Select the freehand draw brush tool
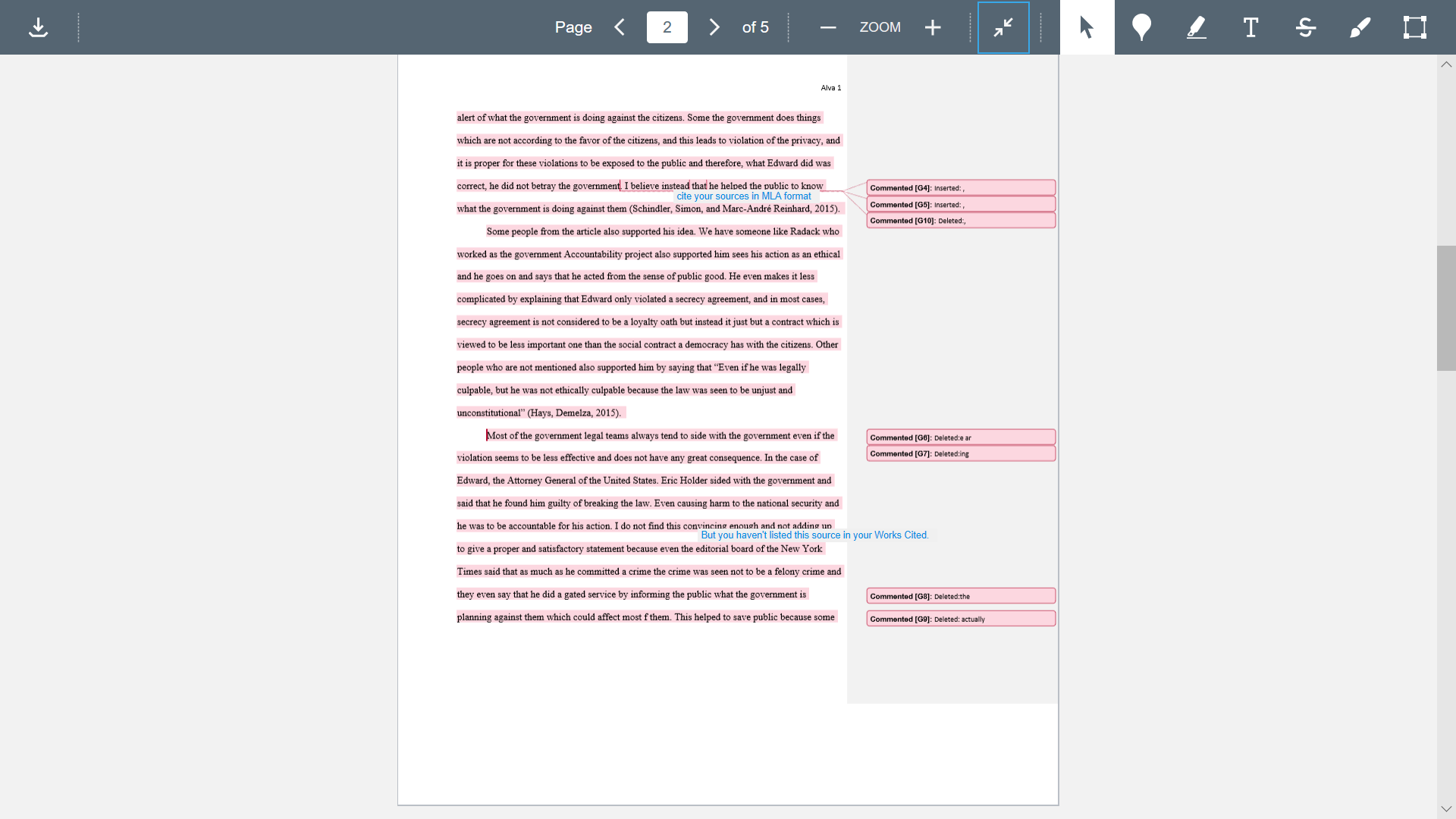 click(x=1360, y=27)
